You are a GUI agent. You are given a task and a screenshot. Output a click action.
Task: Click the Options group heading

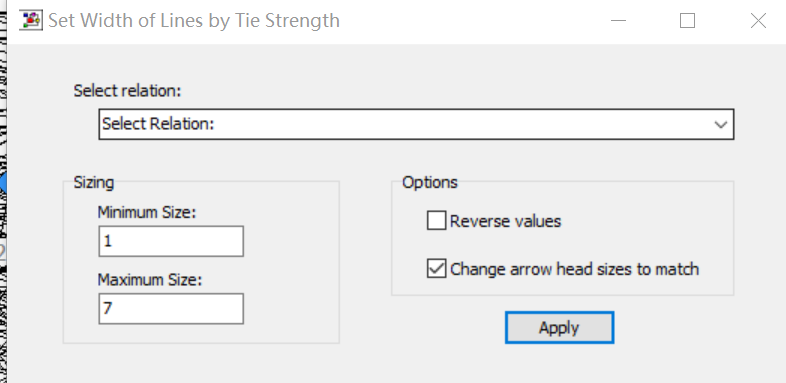430,182
